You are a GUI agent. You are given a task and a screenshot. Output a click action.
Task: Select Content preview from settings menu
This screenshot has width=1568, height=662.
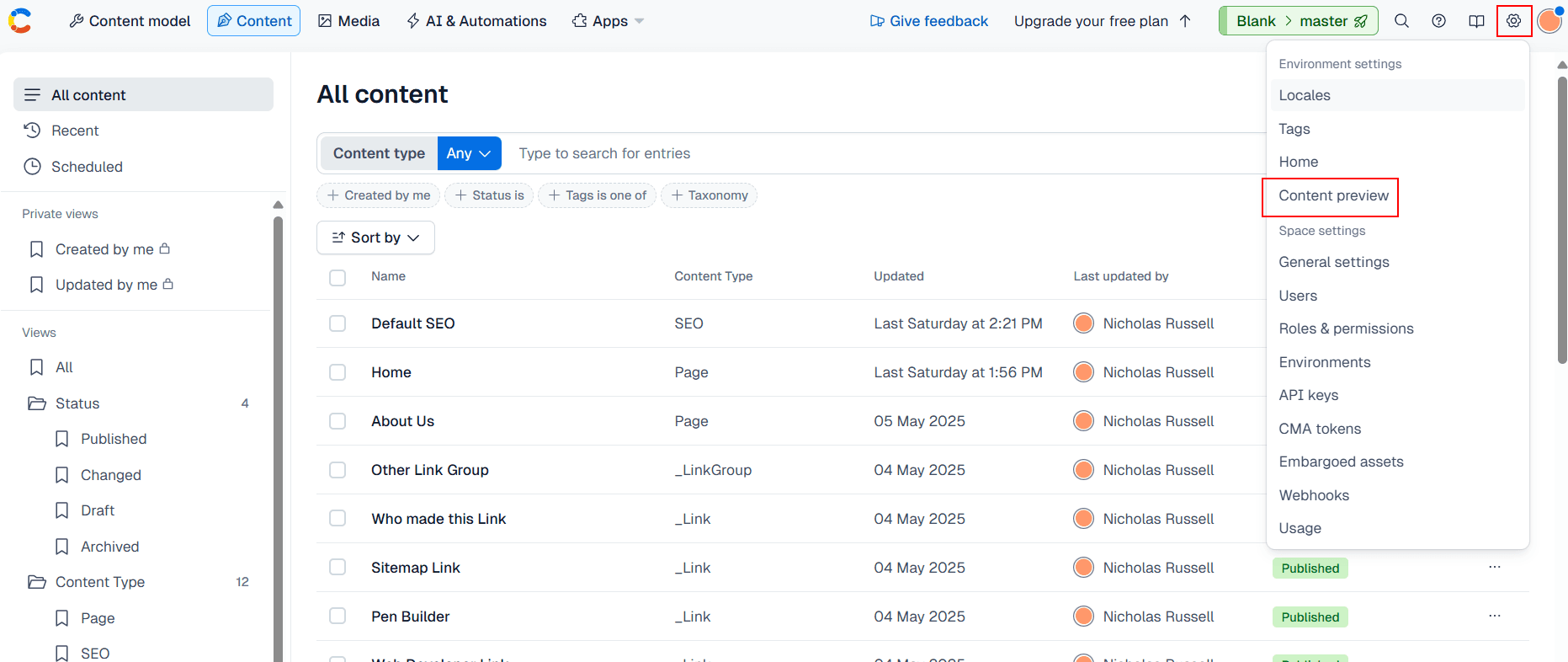(x=1333, y=195)
